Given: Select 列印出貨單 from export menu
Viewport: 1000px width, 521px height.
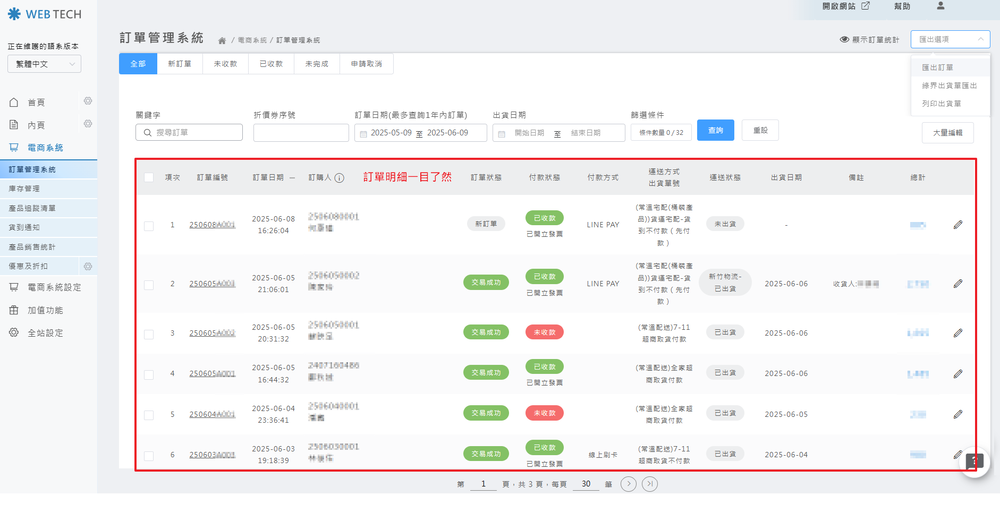Looking at the screenshot, I should 950,103.
